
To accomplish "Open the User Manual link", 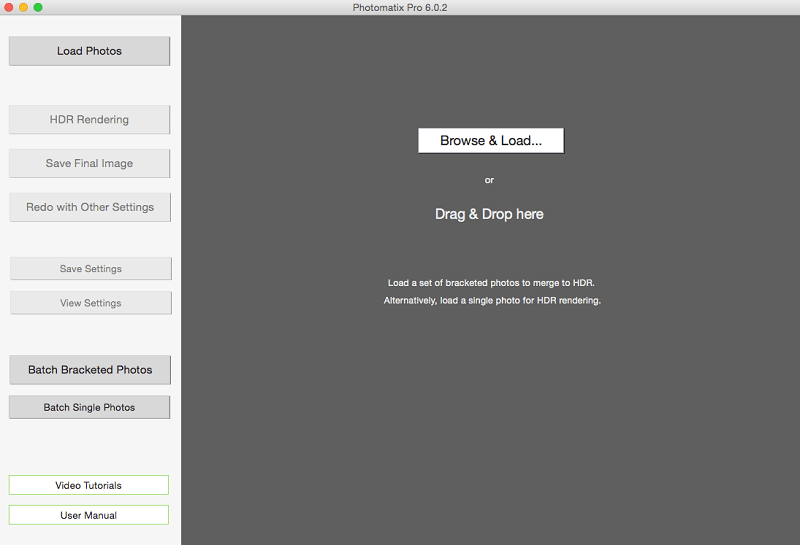I will [88, 515].
